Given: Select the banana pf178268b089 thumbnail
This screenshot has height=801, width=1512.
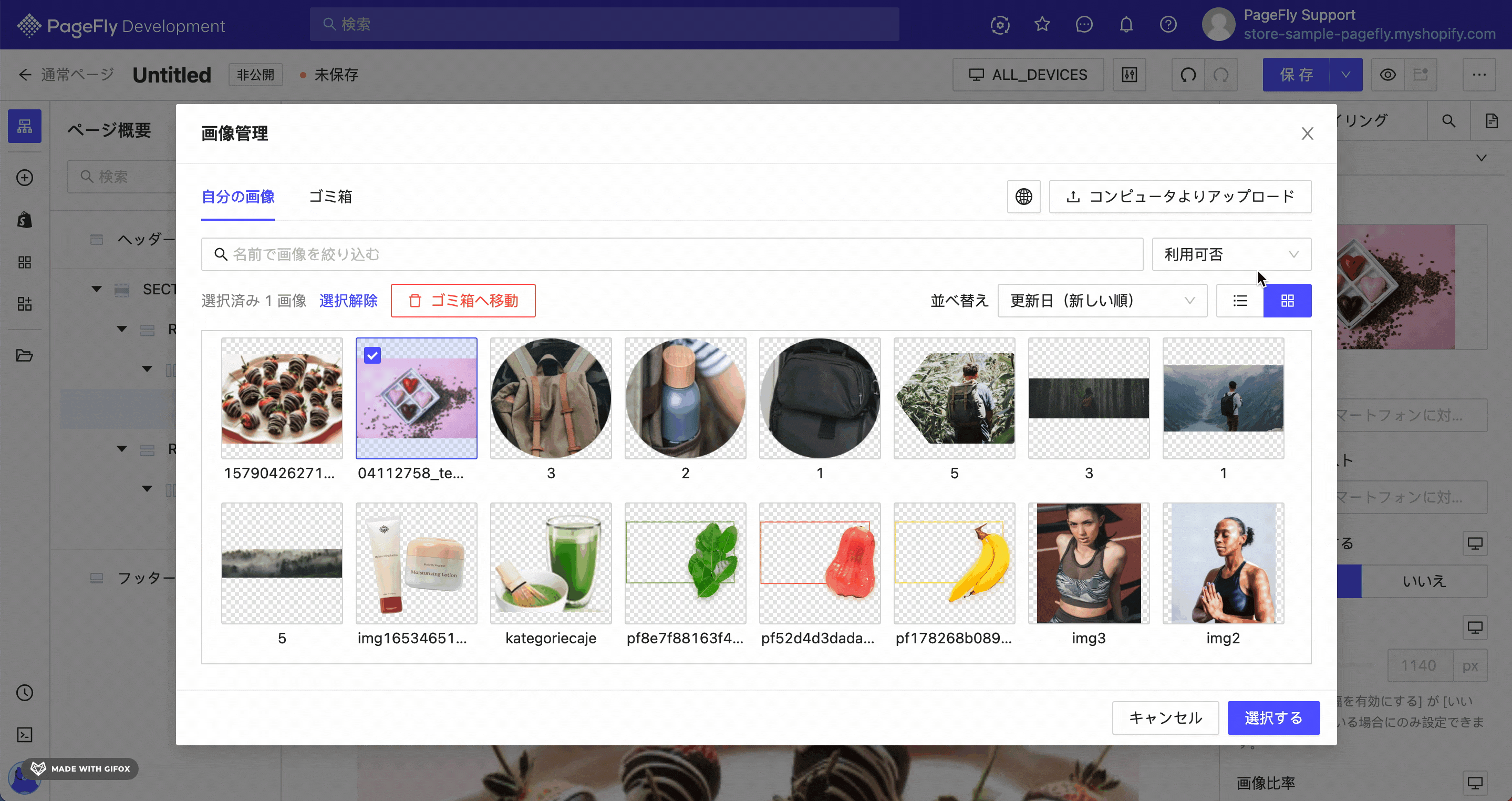Looking at the screenshot, I should 955,563.
